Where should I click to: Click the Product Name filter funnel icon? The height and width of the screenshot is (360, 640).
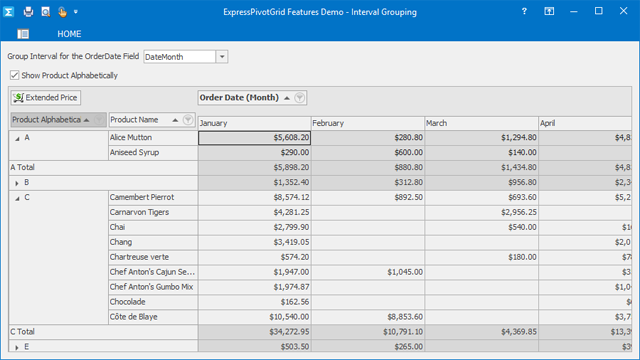(x=188, y=120)
